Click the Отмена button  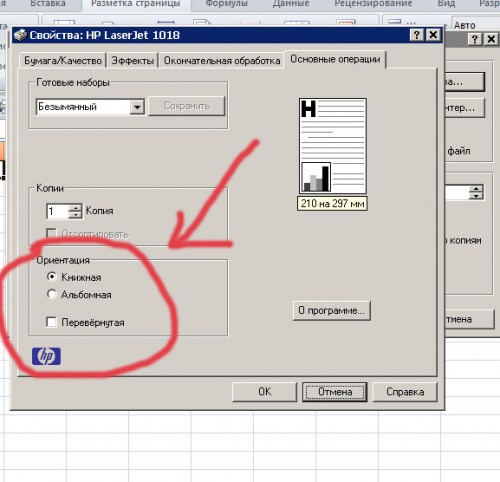click(x=335, y=392)
